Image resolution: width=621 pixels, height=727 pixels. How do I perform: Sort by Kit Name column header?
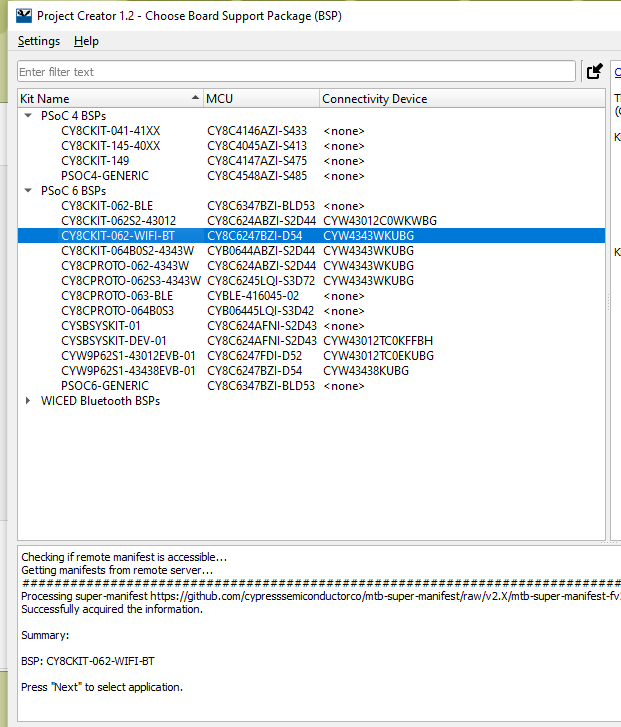pyautogui.click(x=110, y=98)
